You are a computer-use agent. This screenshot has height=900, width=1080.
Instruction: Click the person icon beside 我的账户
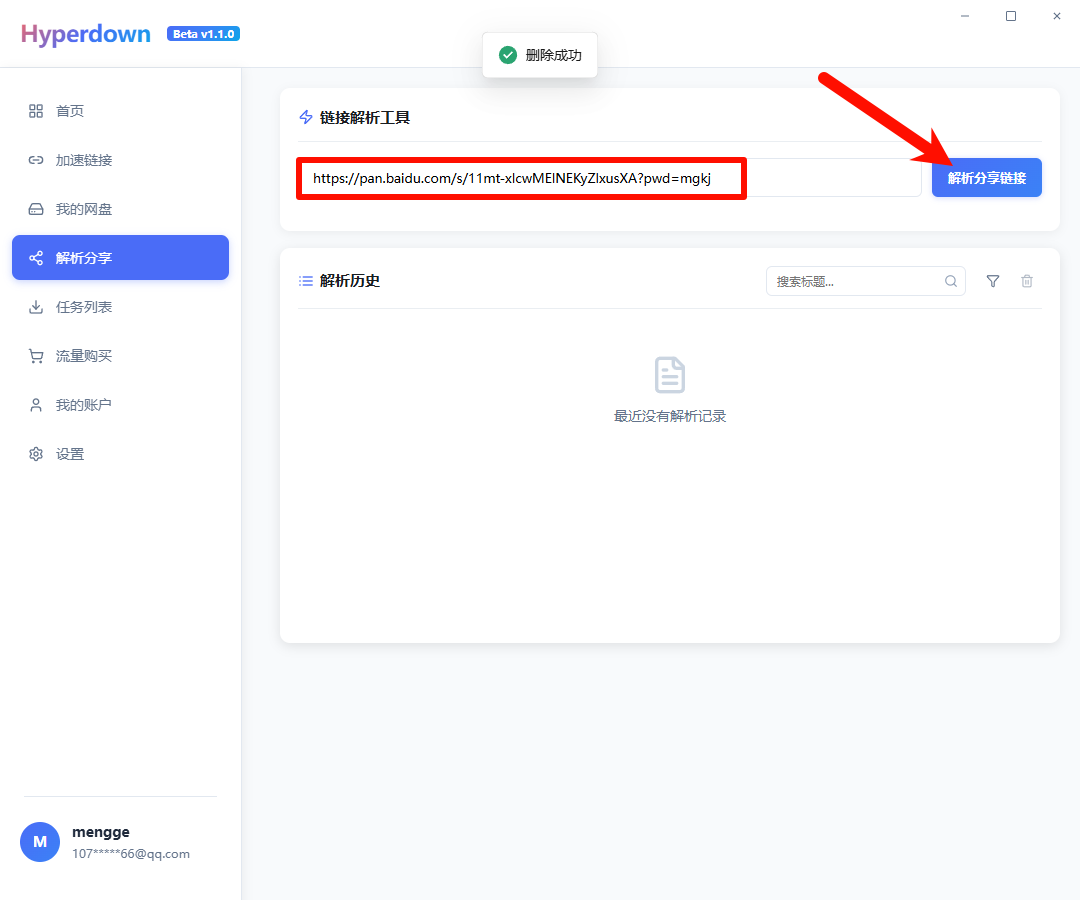36,405
